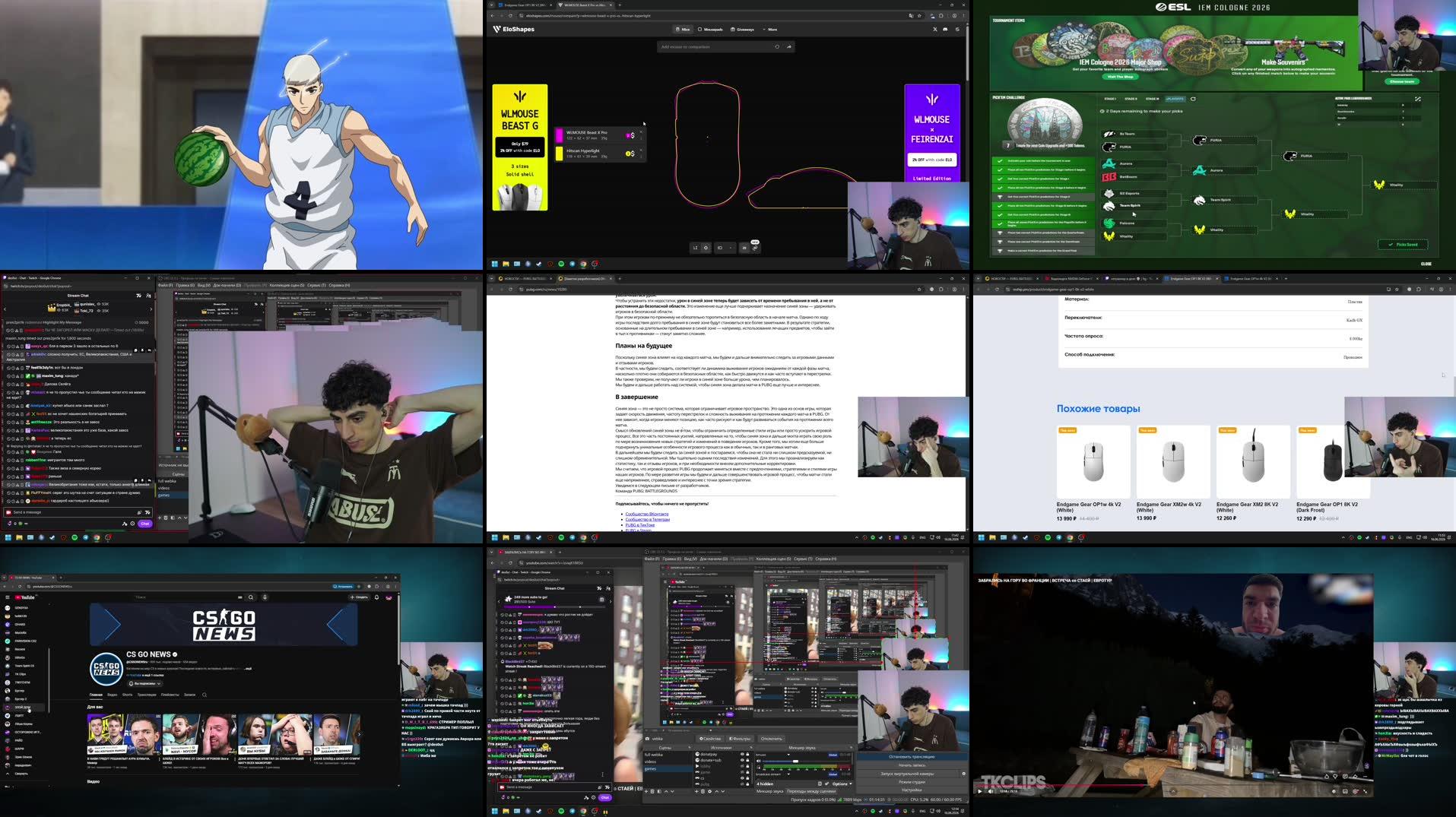Click 'Сообщество ВКонтакте' link on PUBG page
Image resolution: width=1456 pixels, height=817 pixels.
647,514
